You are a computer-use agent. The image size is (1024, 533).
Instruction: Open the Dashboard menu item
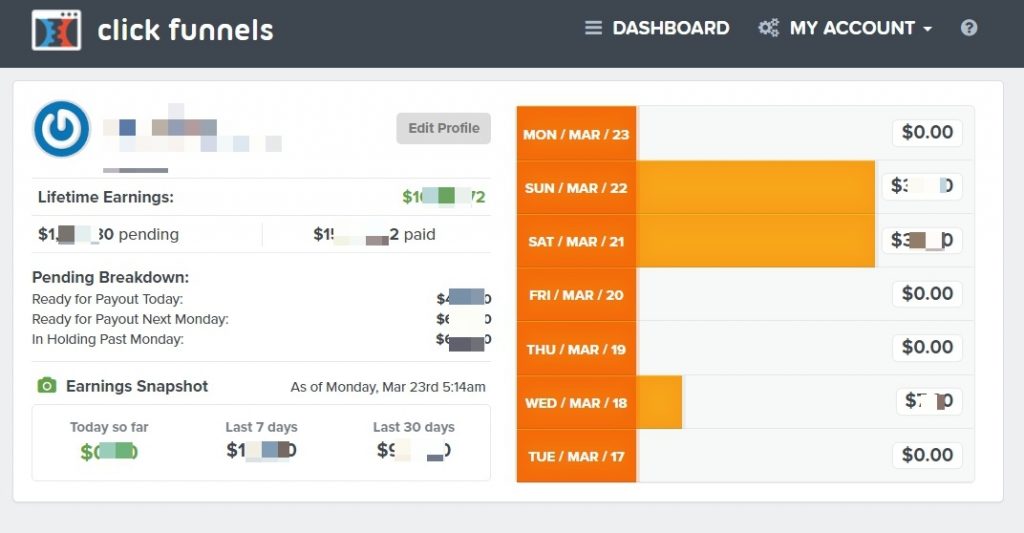(x=670, y=28)
